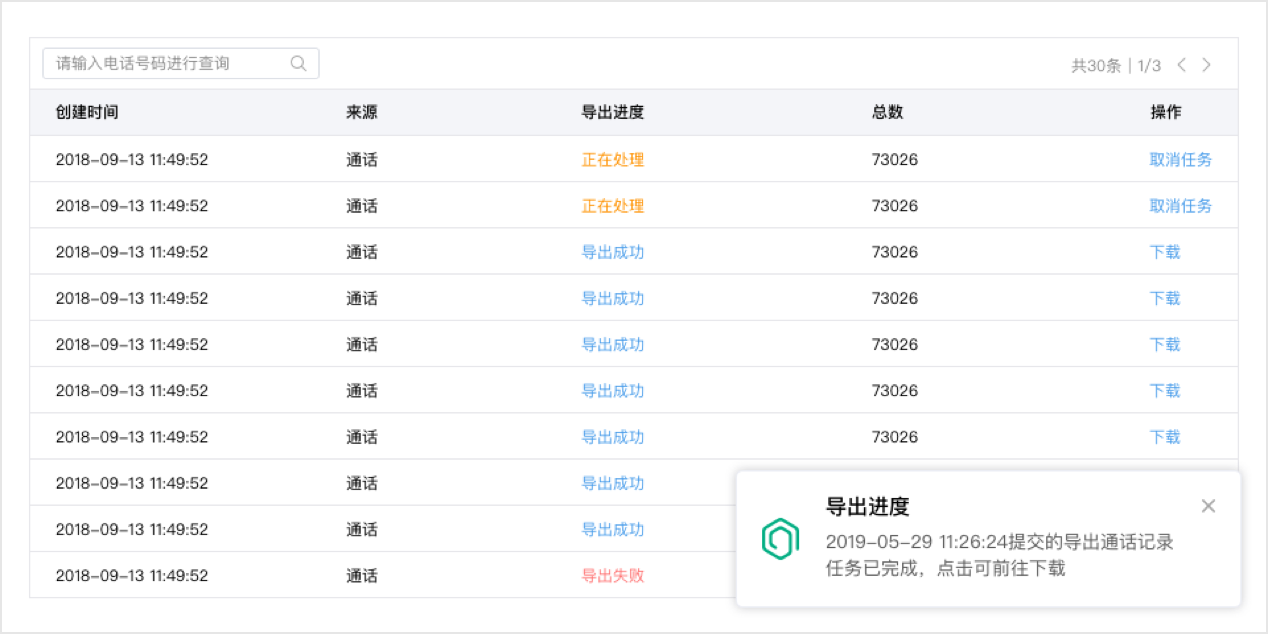Click the 操作 column header

(1165, 112)
